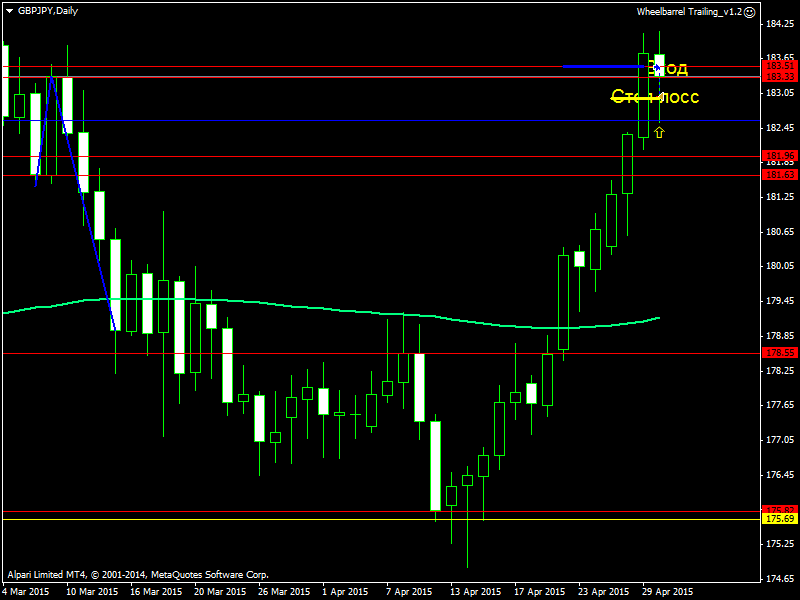Click the yellow Вход entry label
Viewport: 800px width, 600px height.
668,68
